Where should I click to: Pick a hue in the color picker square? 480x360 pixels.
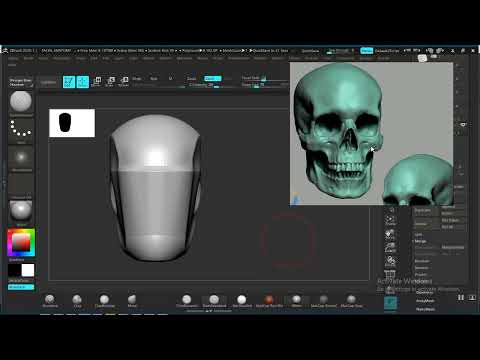[x=21, y=242]
